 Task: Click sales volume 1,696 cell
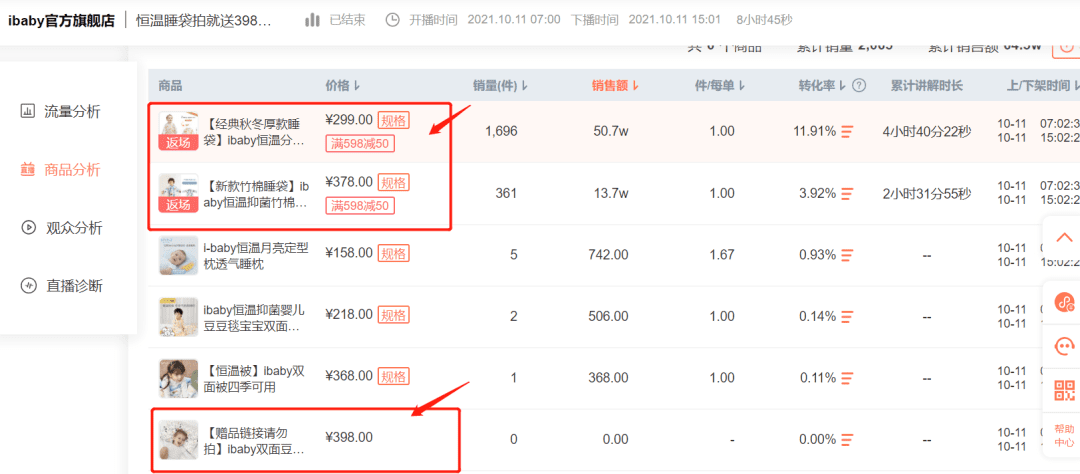pos(501,132)
